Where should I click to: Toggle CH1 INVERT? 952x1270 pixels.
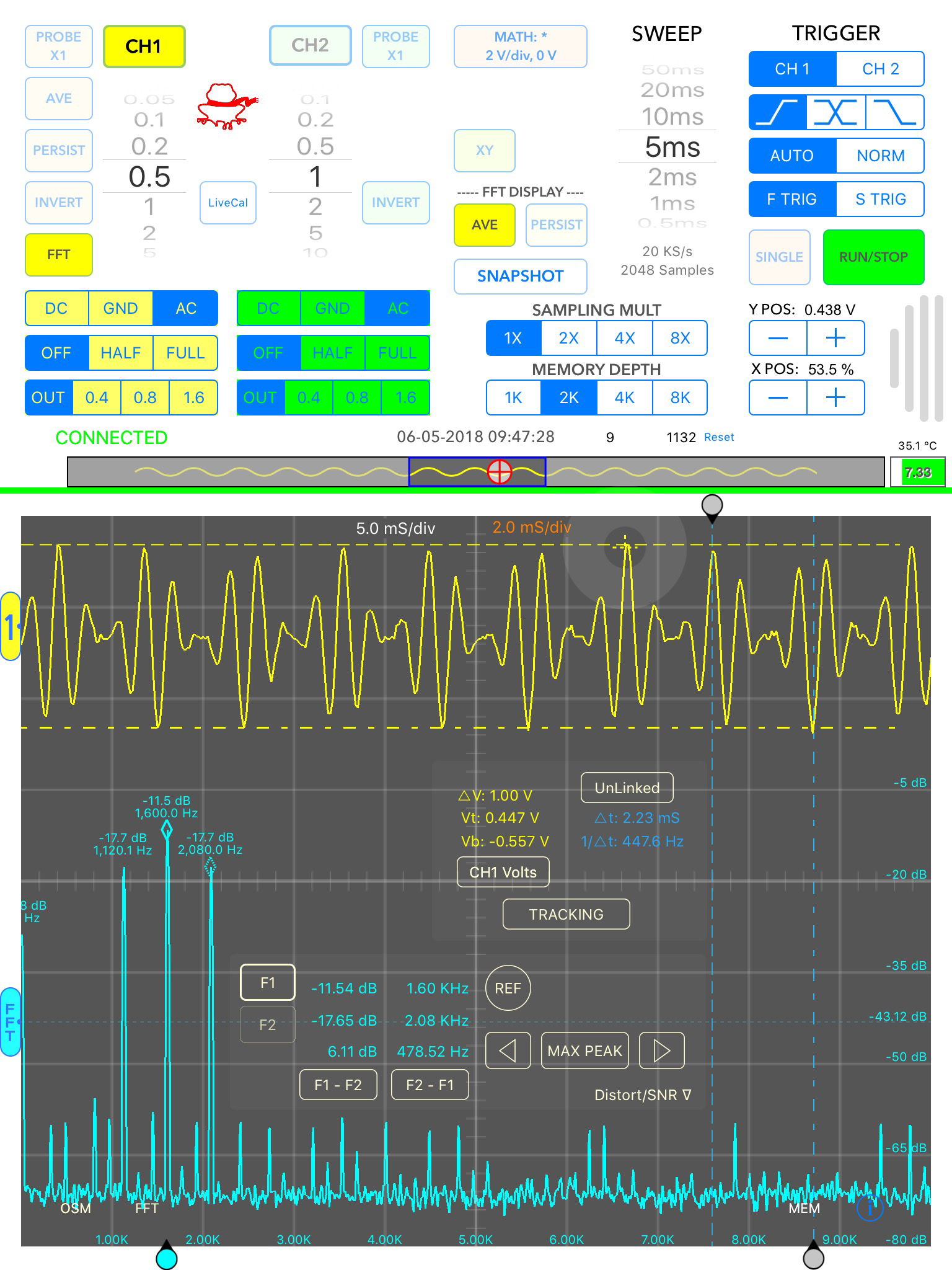coord(59,203)
